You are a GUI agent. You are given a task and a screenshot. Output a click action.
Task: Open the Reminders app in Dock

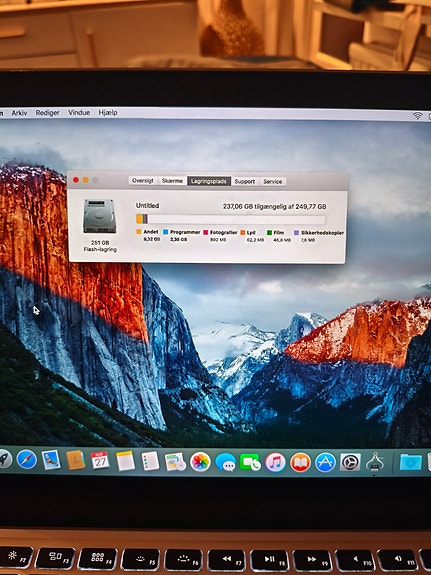point(150,461)
